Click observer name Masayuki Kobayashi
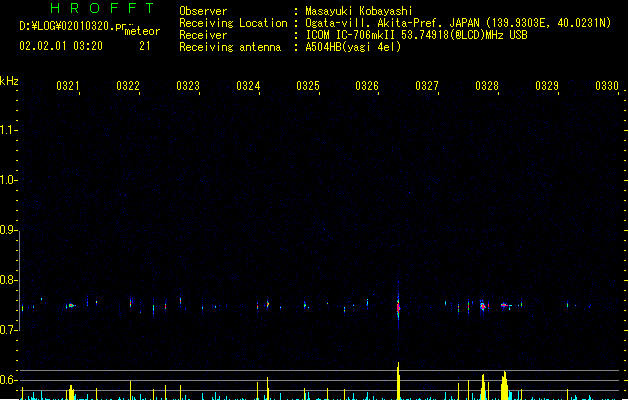The height and width of the screenshot is (400, 629). pos(359,11)
